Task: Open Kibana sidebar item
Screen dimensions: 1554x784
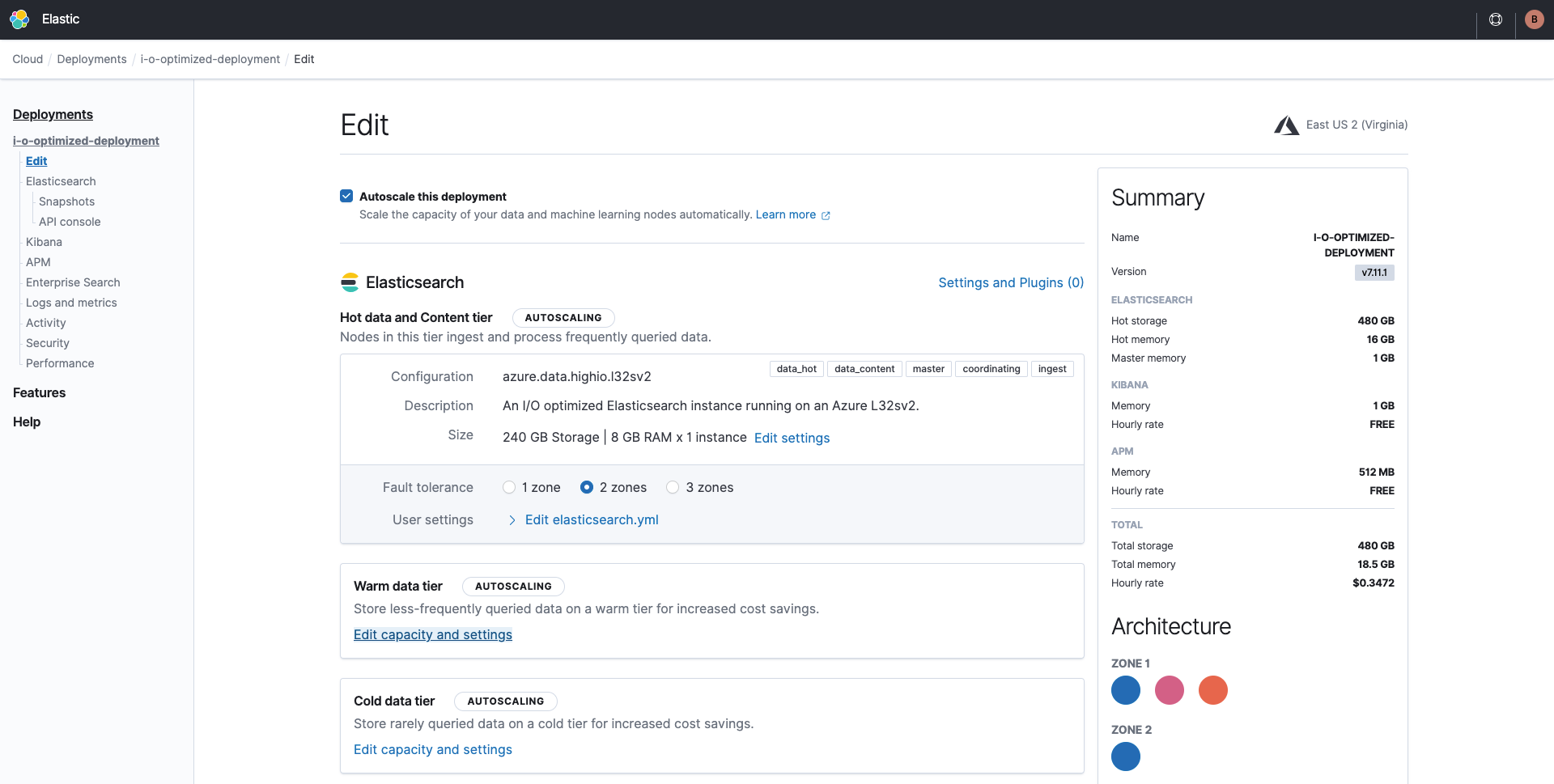Action: [x=44, y=242]
